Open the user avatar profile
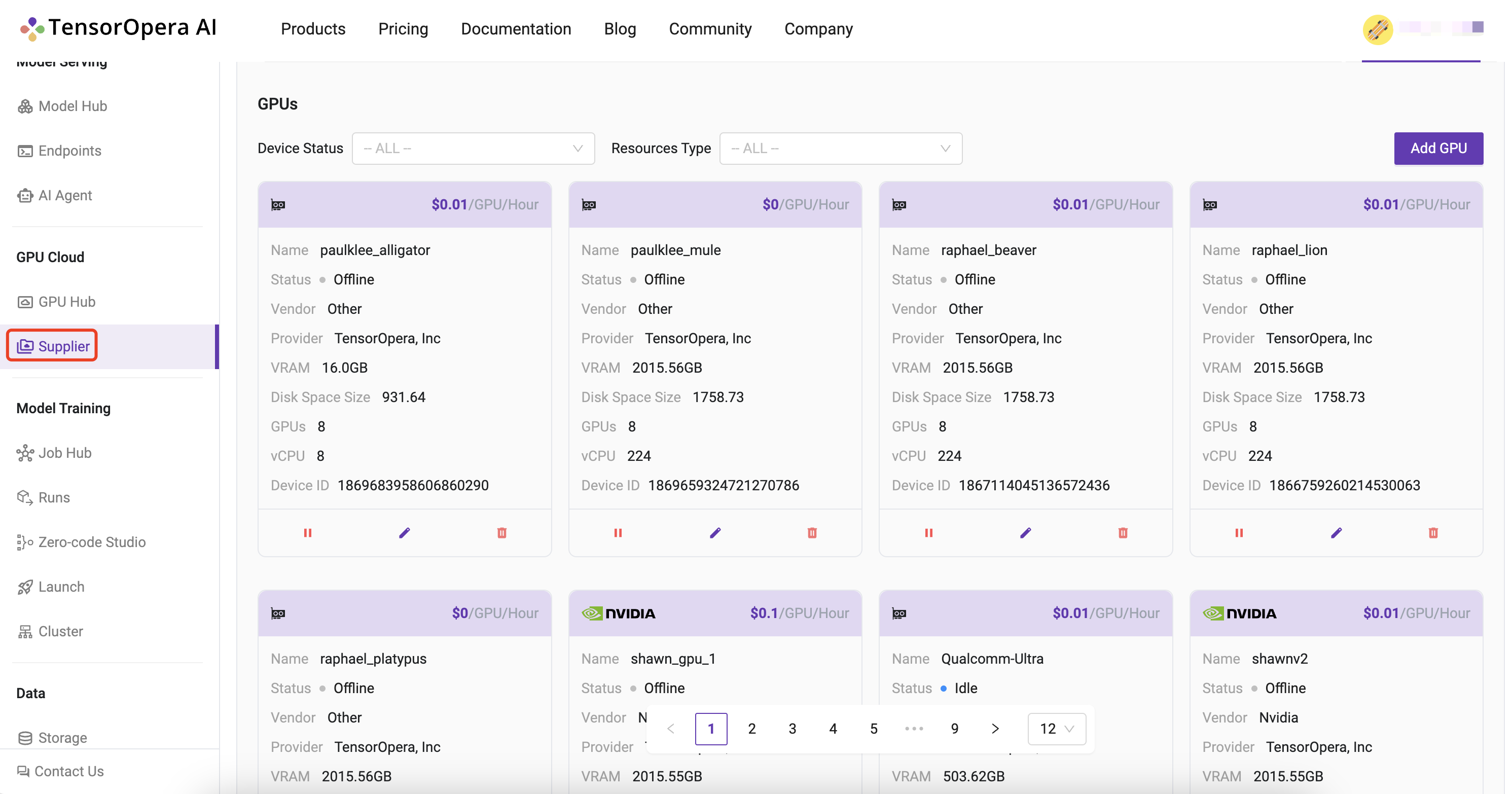 coord(1378,29)
